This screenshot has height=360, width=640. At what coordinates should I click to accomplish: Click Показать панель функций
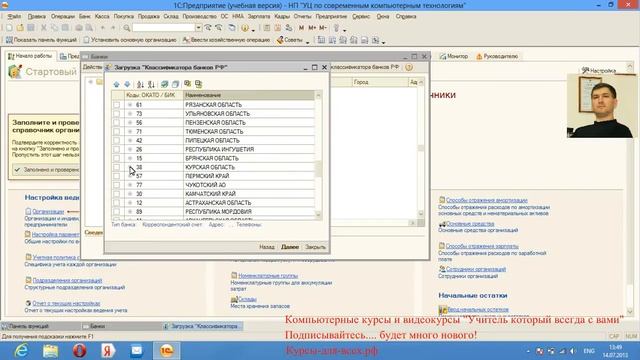tap(41, 40)
